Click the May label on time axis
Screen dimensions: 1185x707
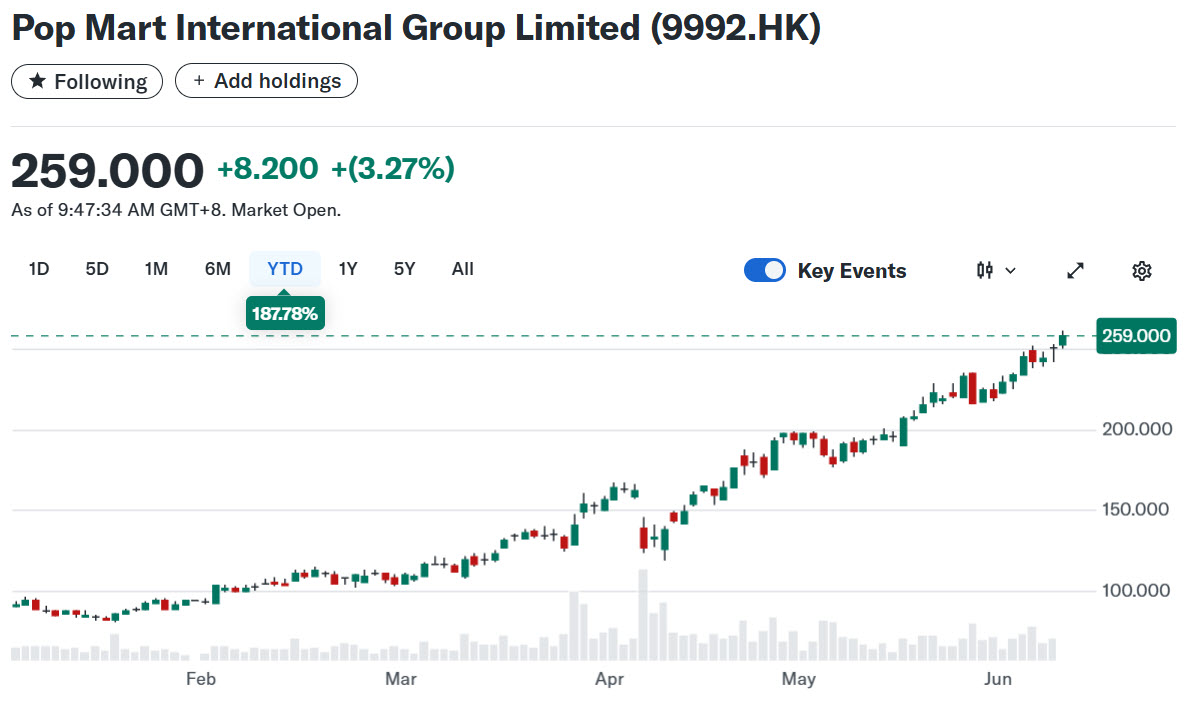click(799, 679)
